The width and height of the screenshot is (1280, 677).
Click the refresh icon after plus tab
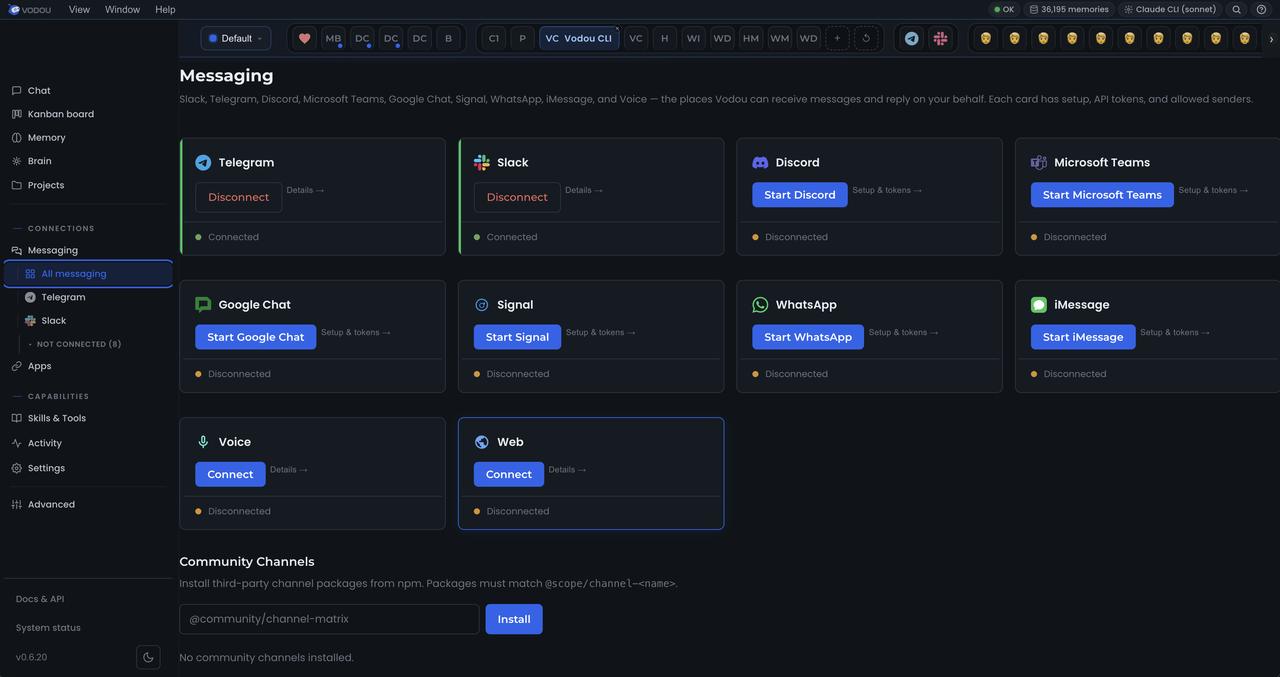[x=866, y=38]
